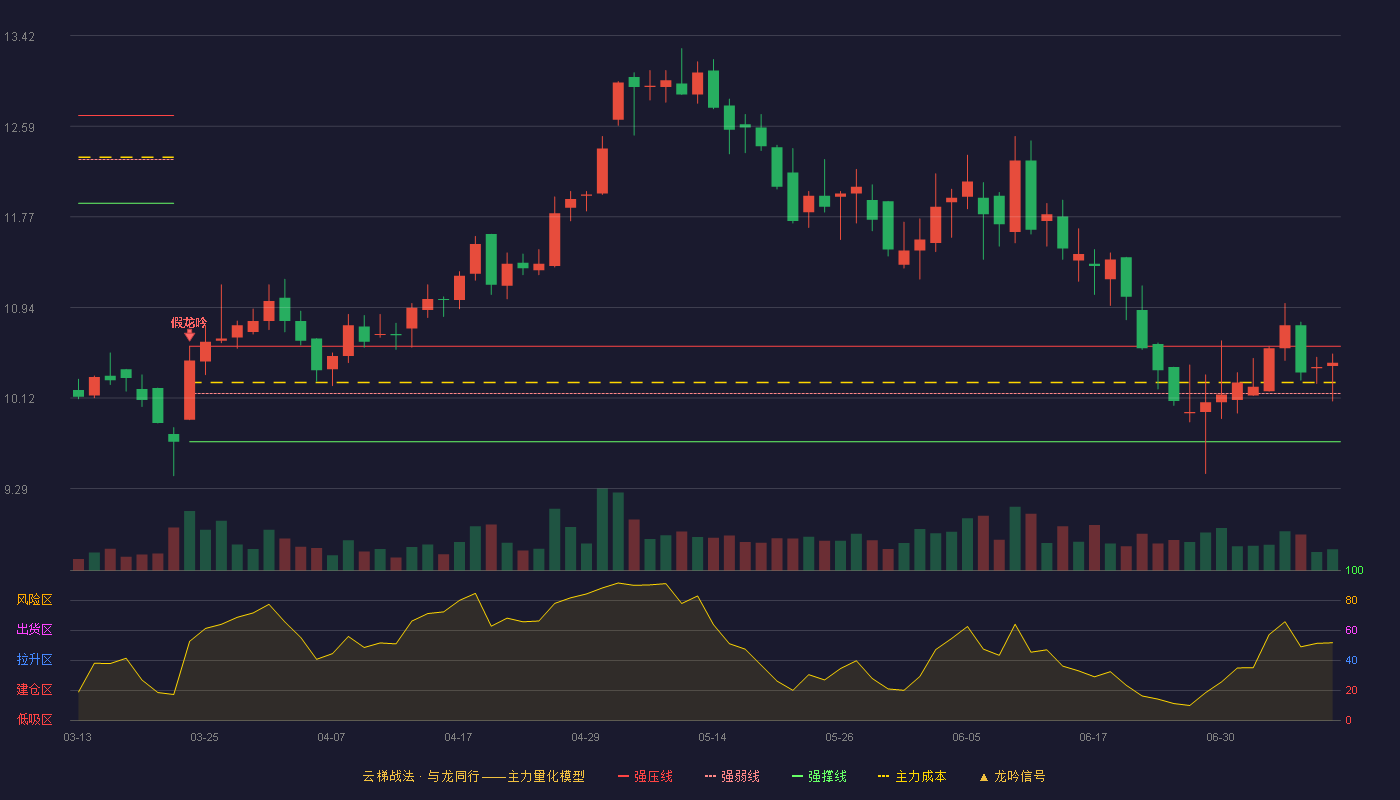Toggle 强弱线 legend entry

pos(732,776)
